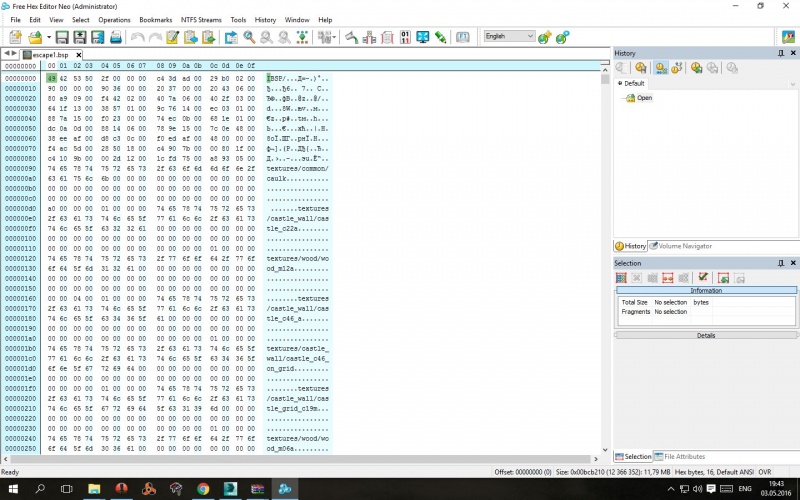Click the branch-with-clock icon in History panel
Screen dimensions: 800x500
677,68
